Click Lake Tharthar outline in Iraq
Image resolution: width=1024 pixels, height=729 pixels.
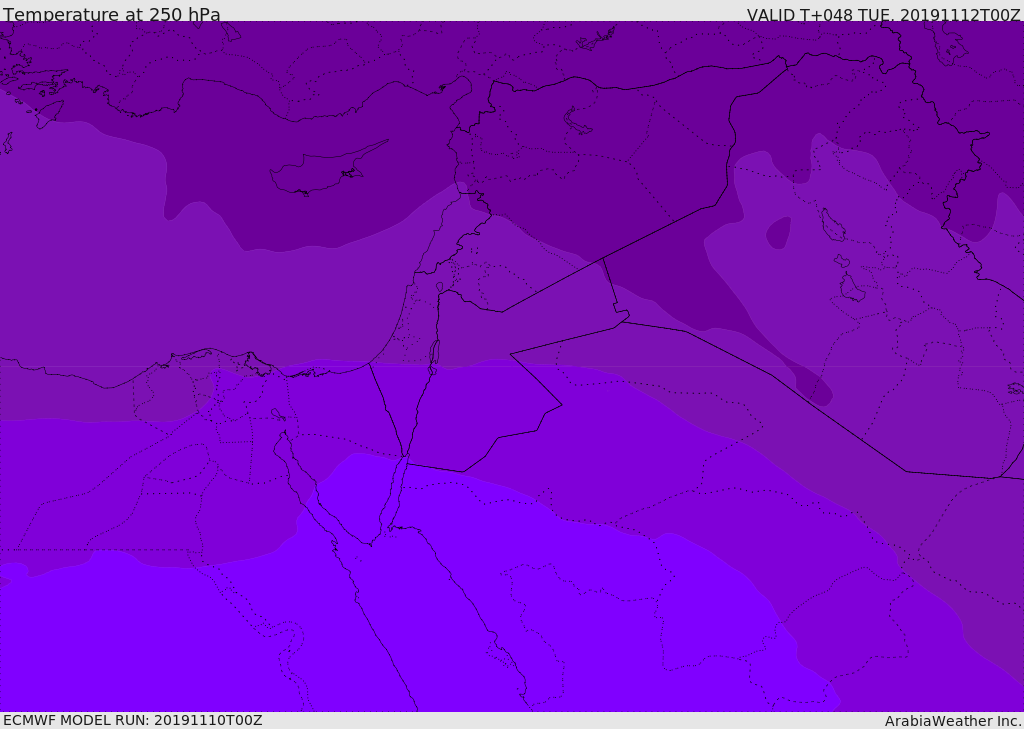pos(832,225)
